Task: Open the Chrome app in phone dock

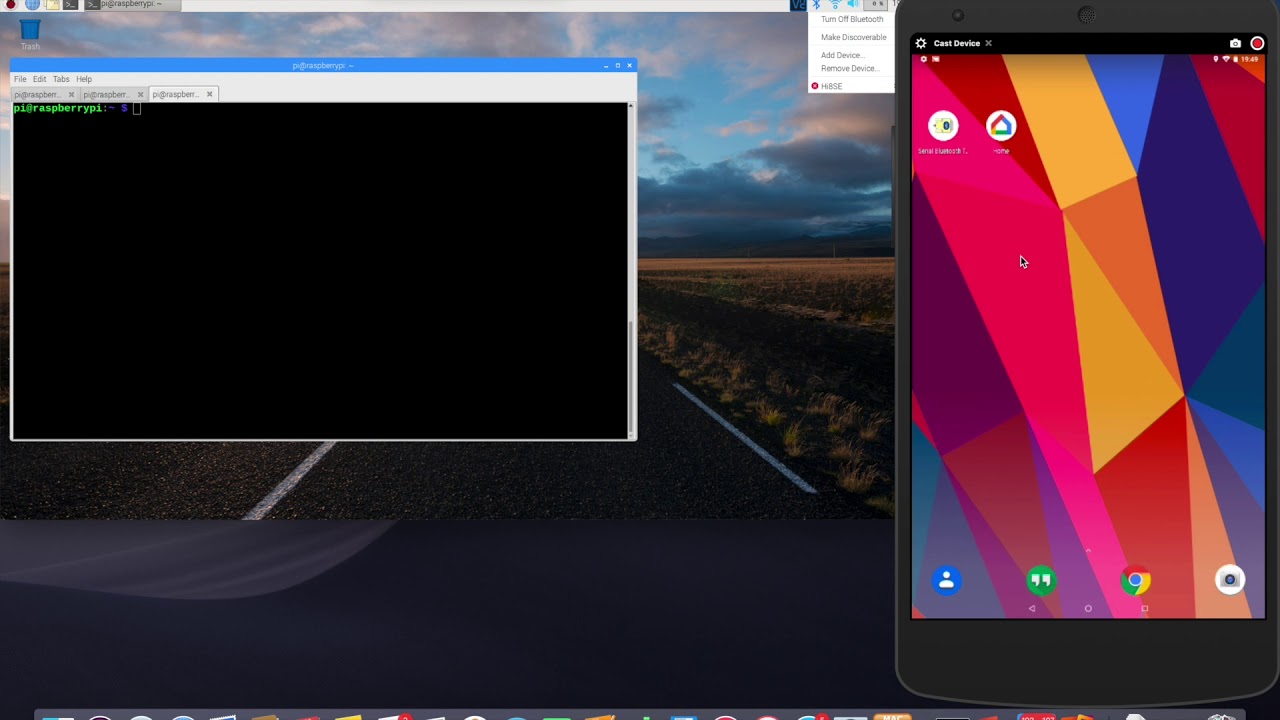Action: (1135, 580)
